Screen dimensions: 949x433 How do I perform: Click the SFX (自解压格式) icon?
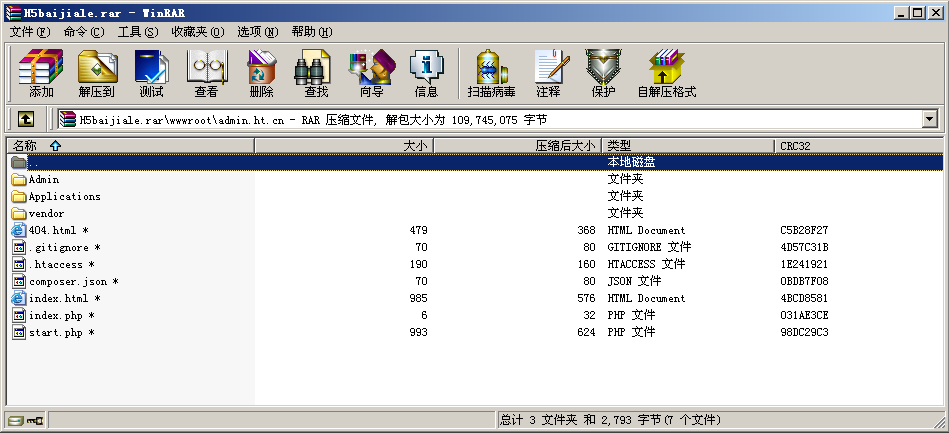[666, 74]
